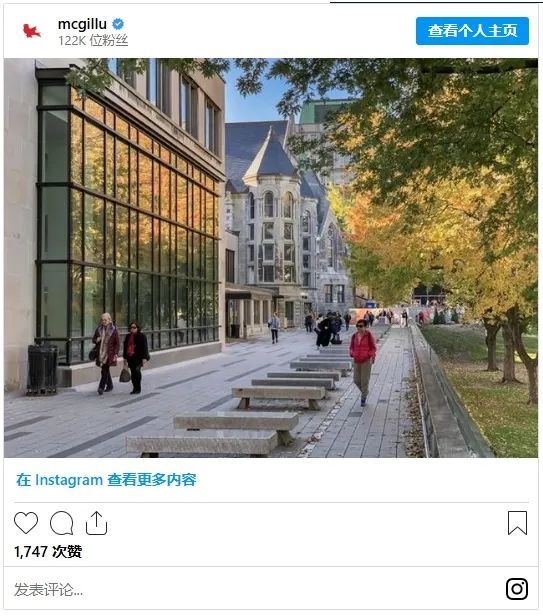Click the nearest stone bench in photo
Image resolution: width=543 pixels, height=616 pixels.
coord(202,443)
